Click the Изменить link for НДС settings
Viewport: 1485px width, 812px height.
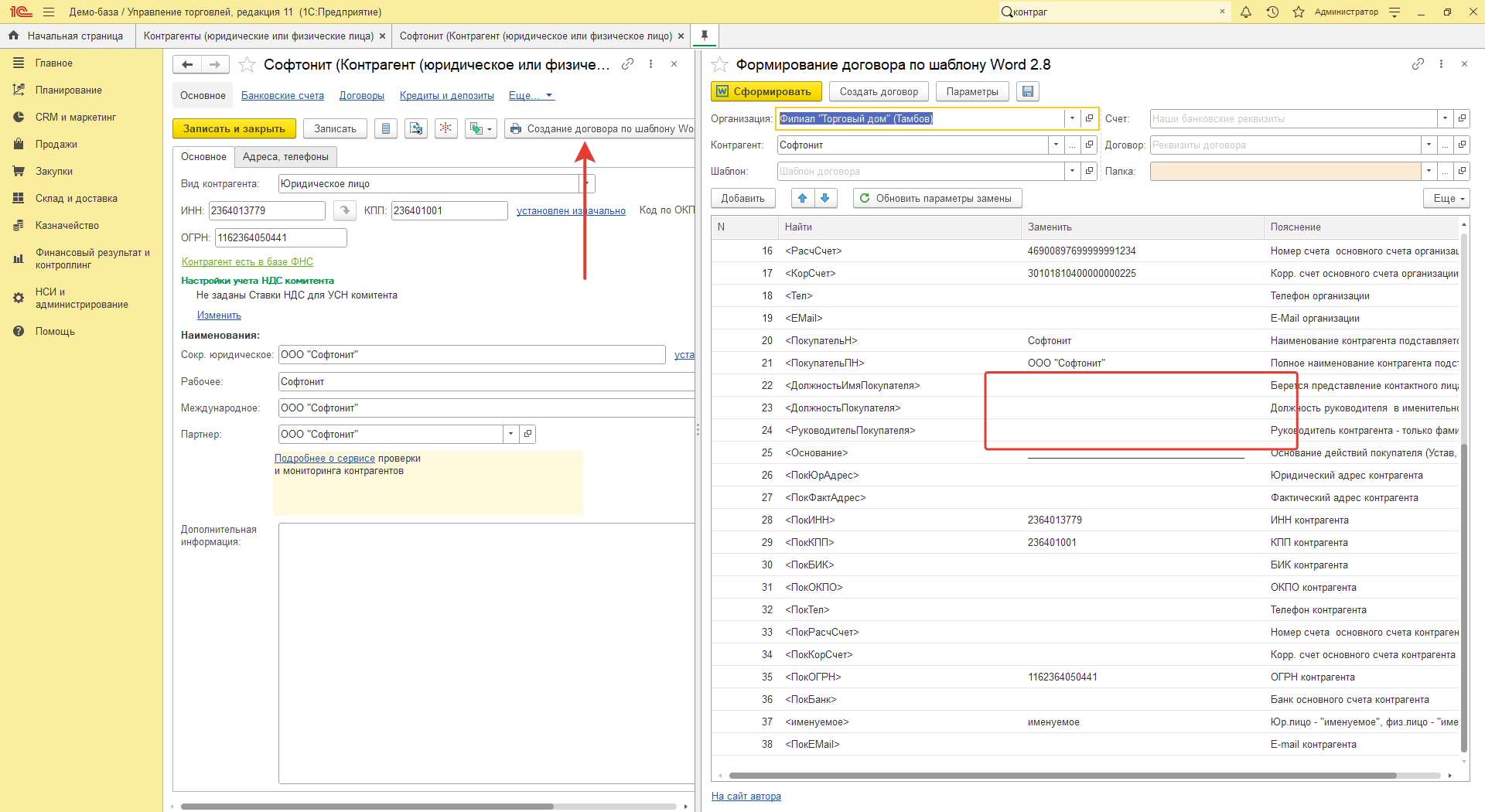[x=219, y=315]
